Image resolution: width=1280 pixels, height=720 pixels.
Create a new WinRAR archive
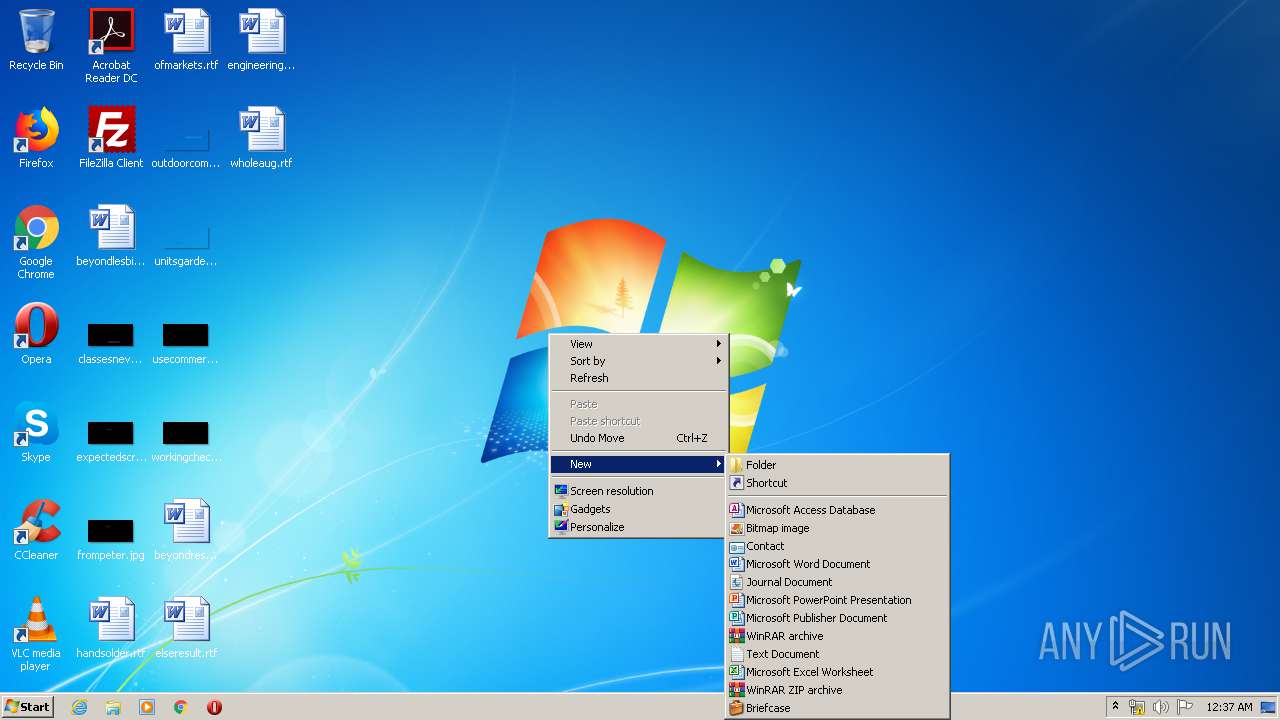point(837,636)
